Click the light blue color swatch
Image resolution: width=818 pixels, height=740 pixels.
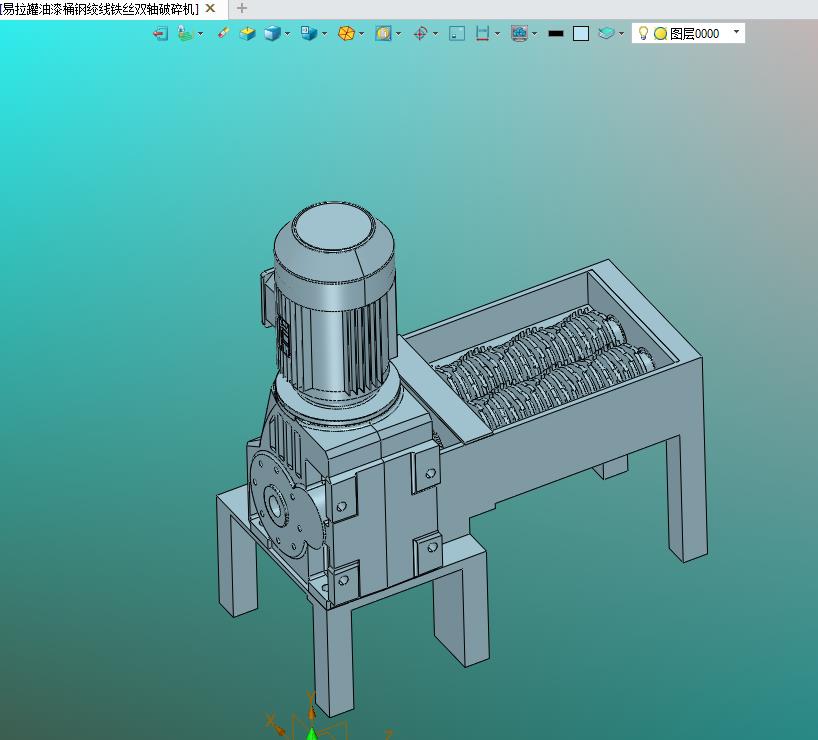581,33
